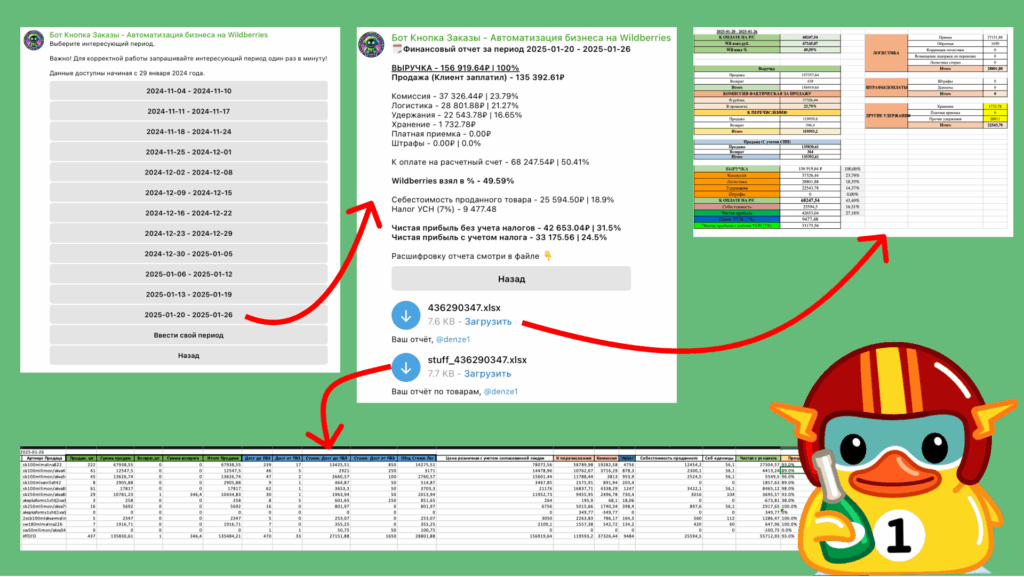
Task: Choose the period 2025-01-06 - 2025-01-12
Action: (189, 274)
